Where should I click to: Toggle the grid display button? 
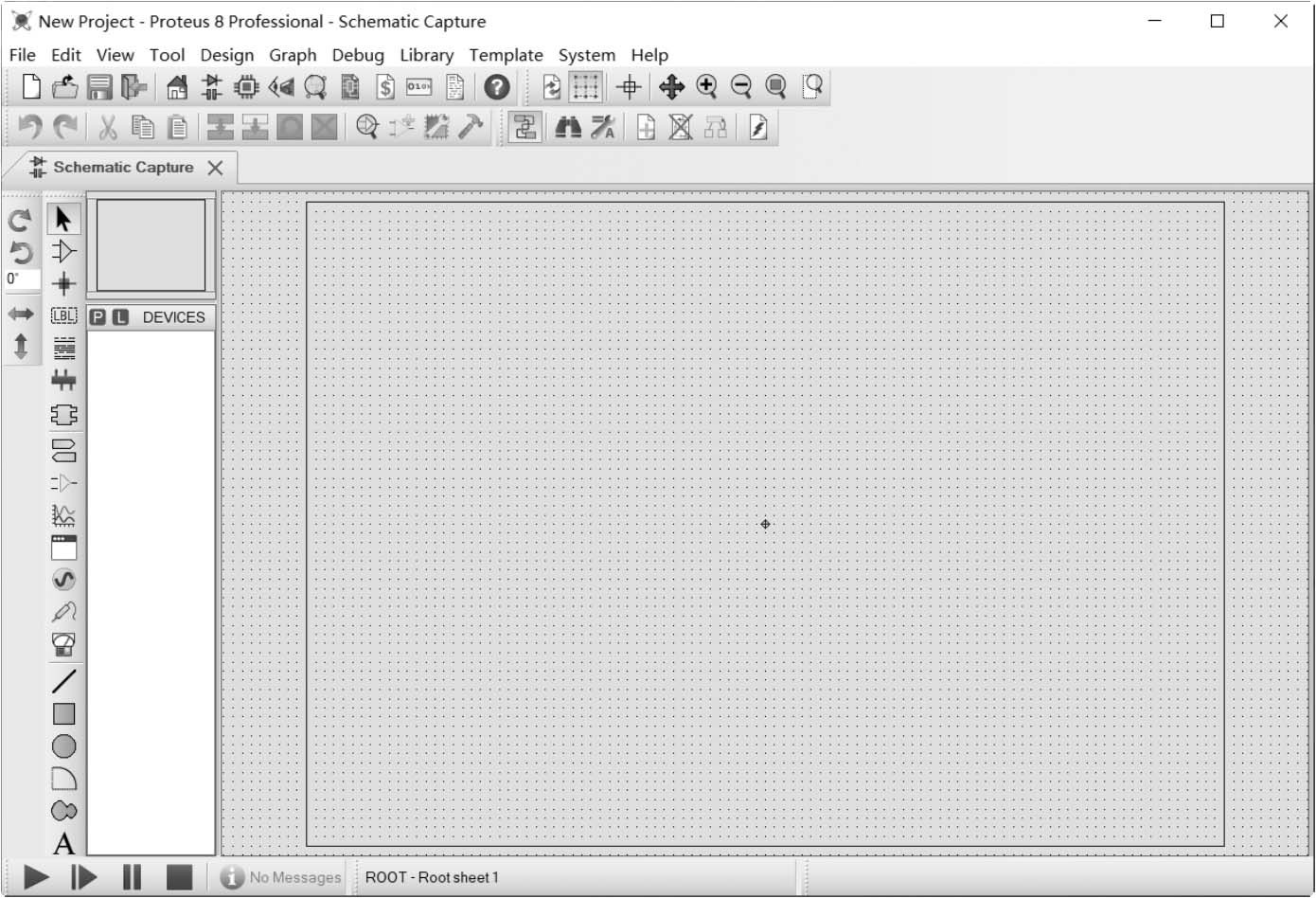[586, 87]
